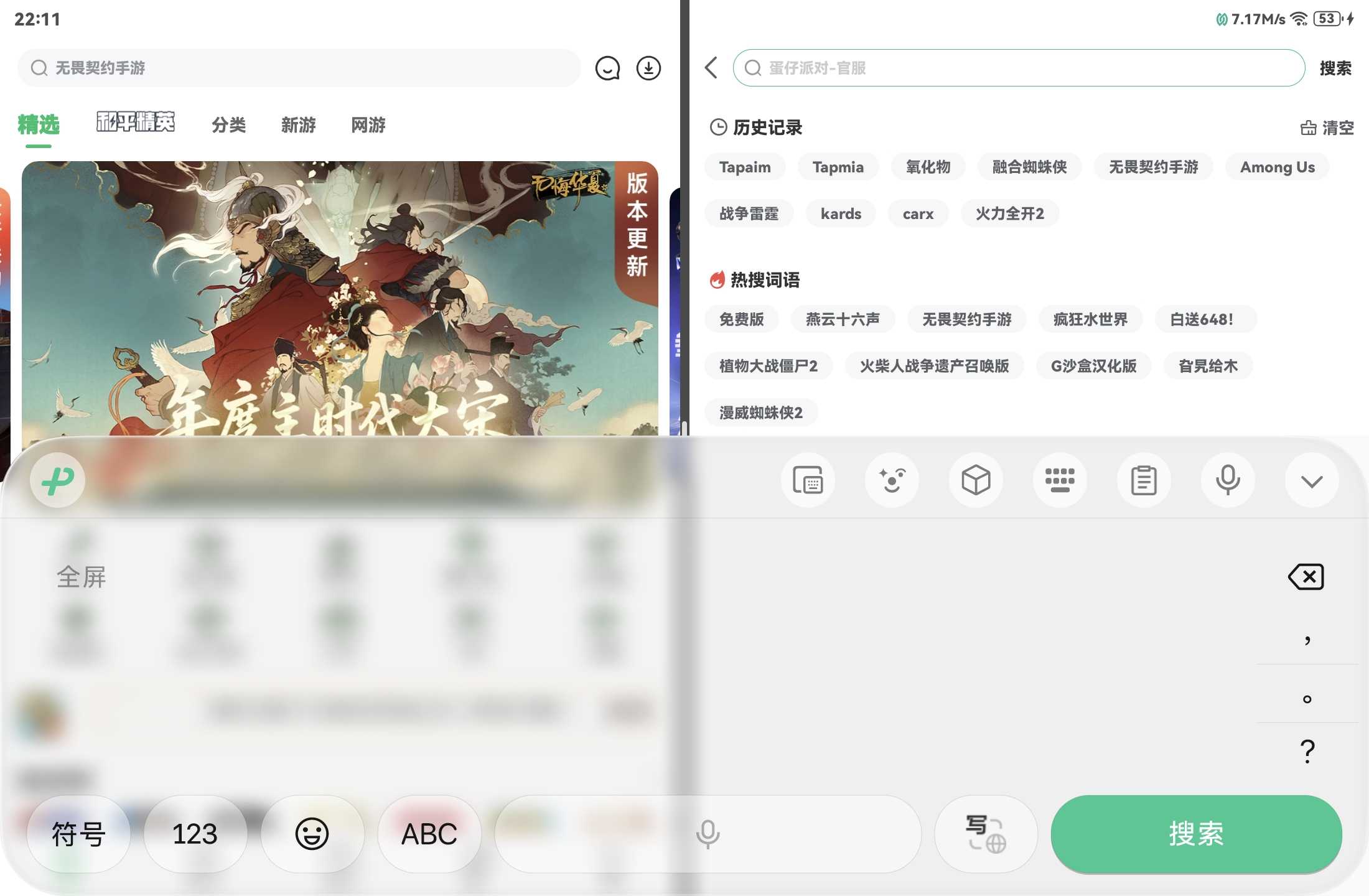The width and height of the screenshot is (1369, 896).
Task: Tap the Wi-Fi icon in status bar
Action: (1299, 19)
